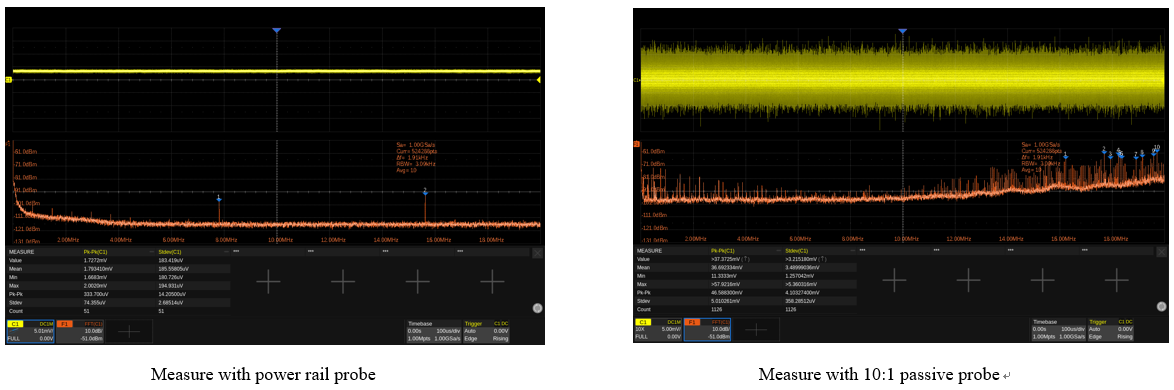Select FFT peak marker 10 in passive probe spectrum
The height and width of the screenshot is (390, 1174).
(1157, 149)
